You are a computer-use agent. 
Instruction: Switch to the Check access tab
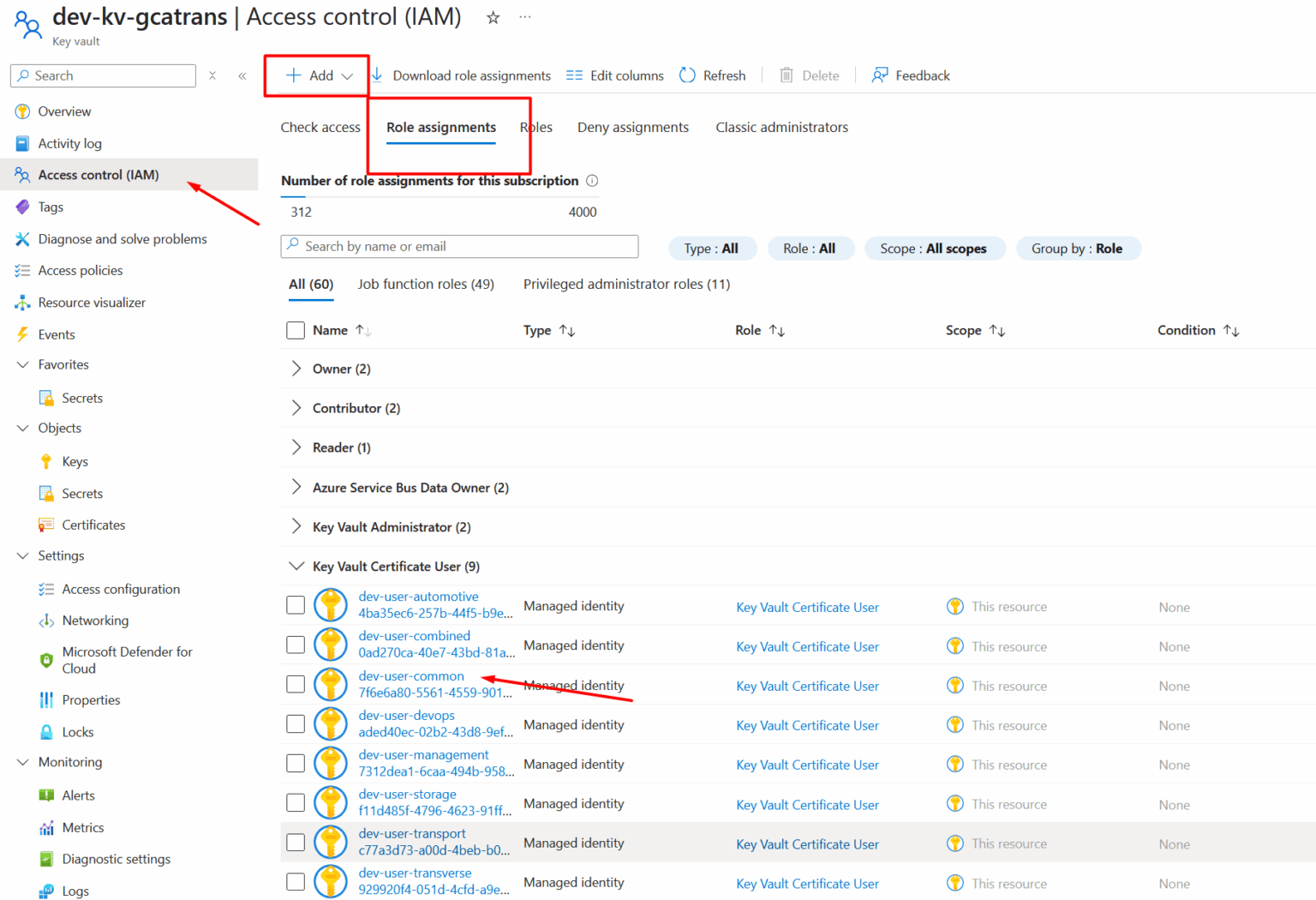coord(320,127)
